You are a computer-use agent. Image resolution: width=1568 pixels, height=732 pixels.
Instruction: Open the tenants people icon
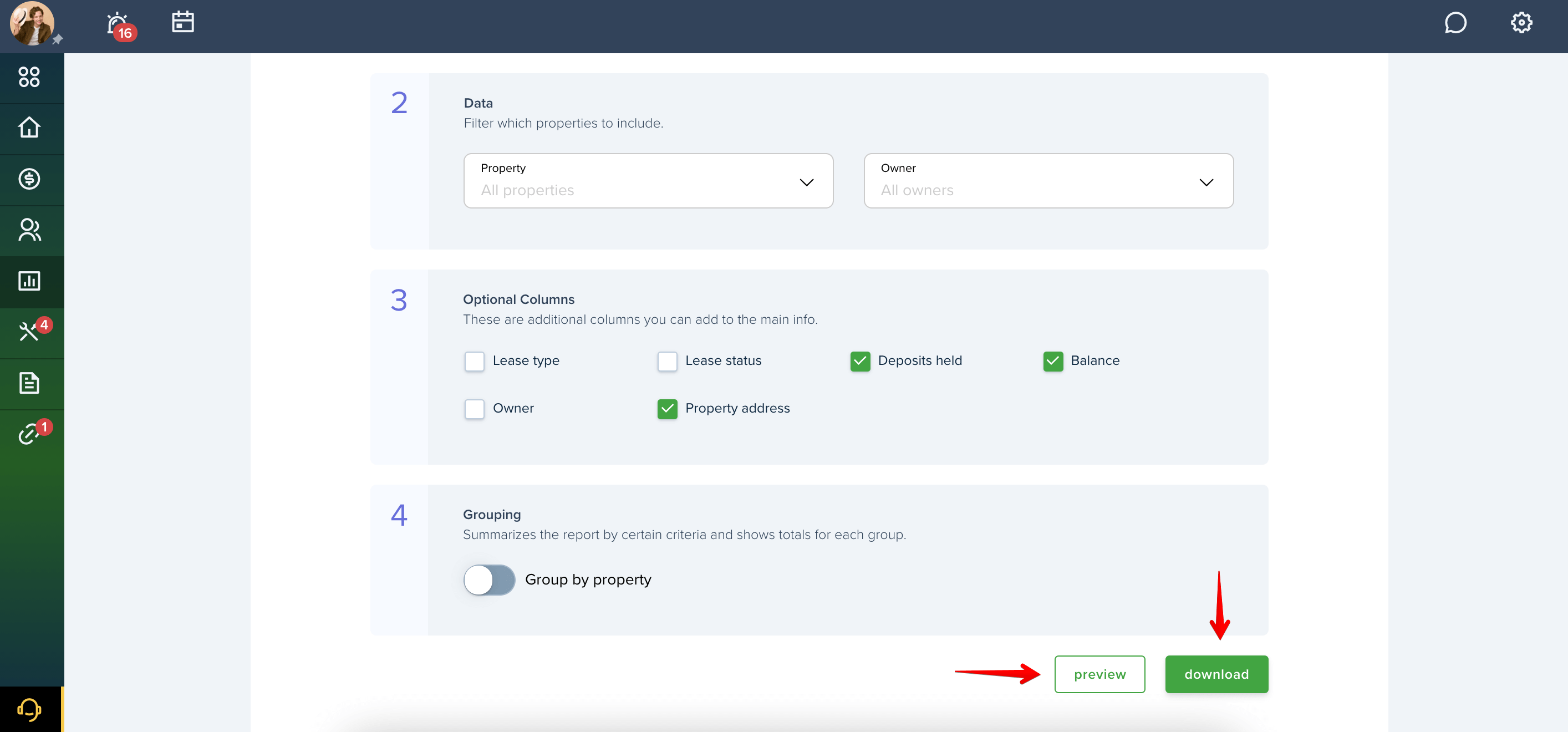coord(29,230)
